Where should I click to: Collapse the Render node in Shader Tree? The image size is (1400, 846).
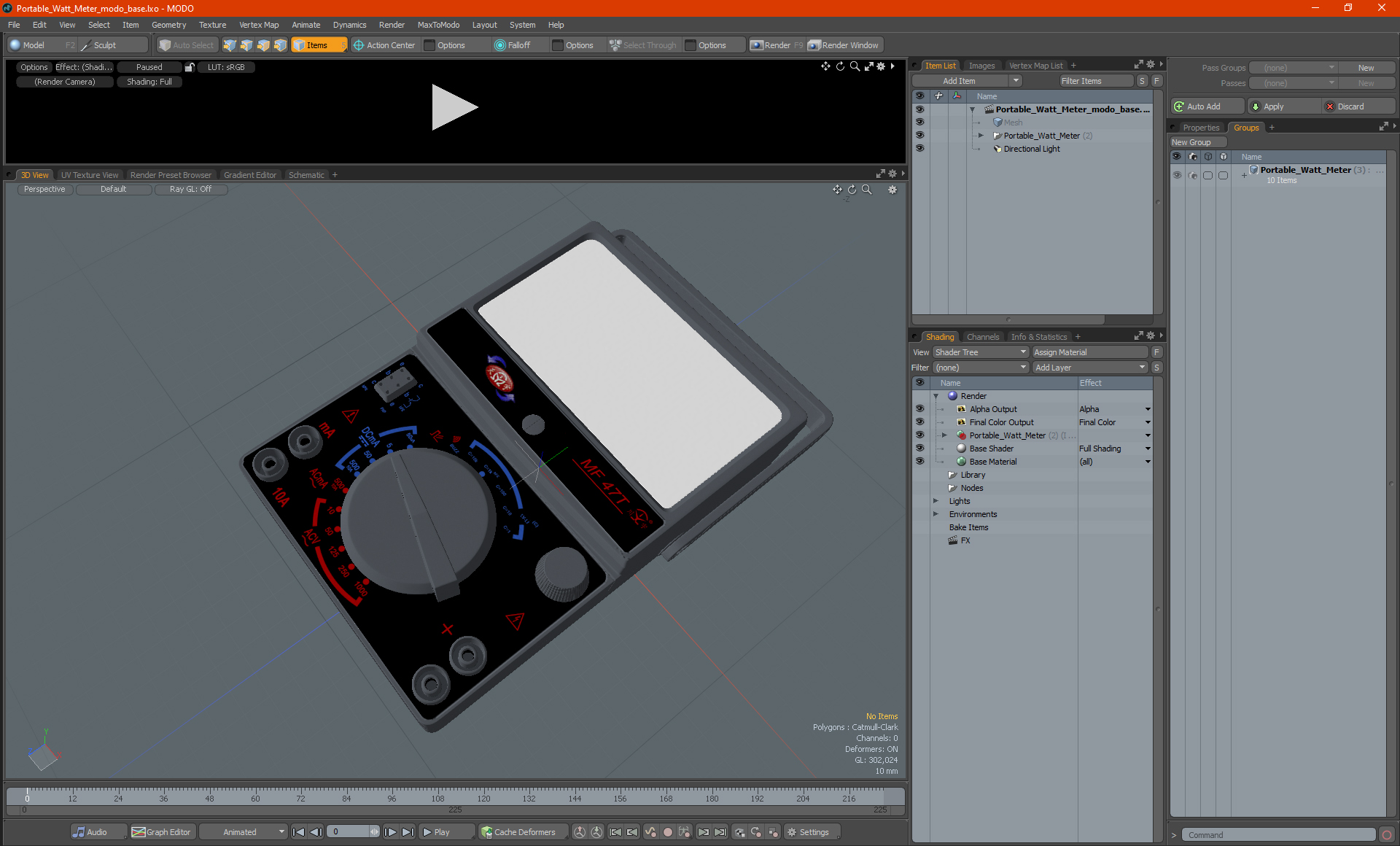[x=936, y=396]
